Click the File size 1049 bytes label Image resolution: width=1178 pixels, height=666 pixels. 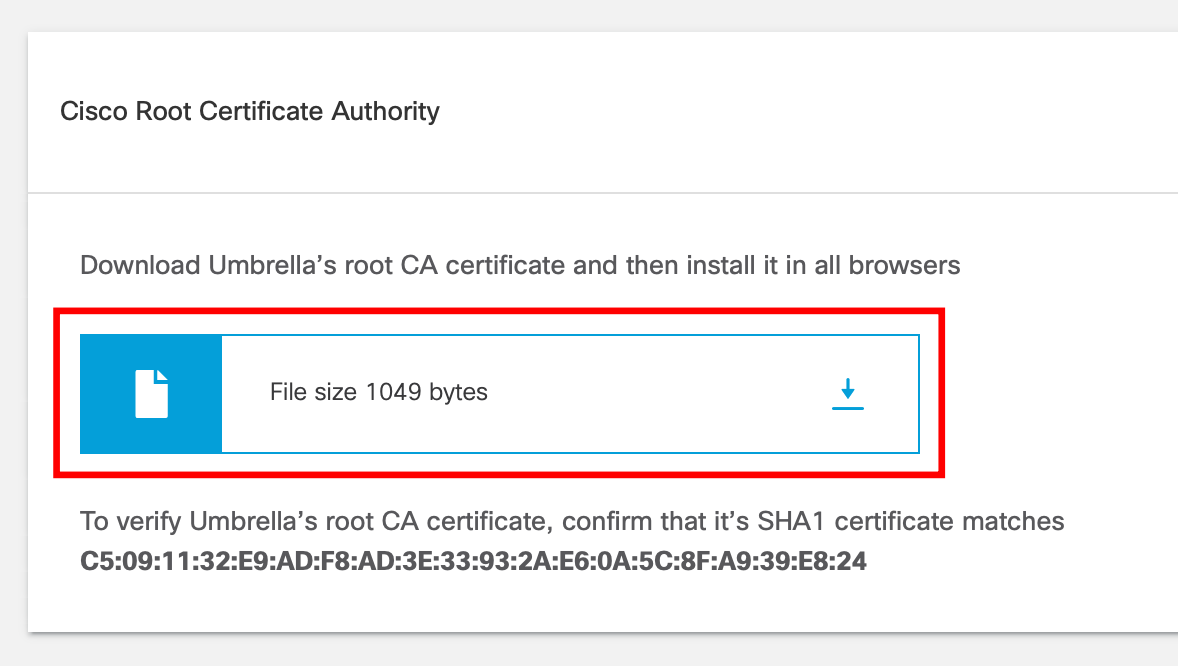(x=379, y=392)
